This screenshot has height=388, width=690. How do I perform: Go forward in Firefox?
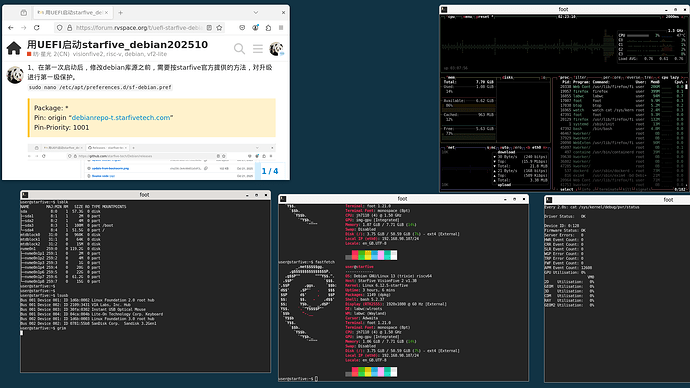point(24,28)
